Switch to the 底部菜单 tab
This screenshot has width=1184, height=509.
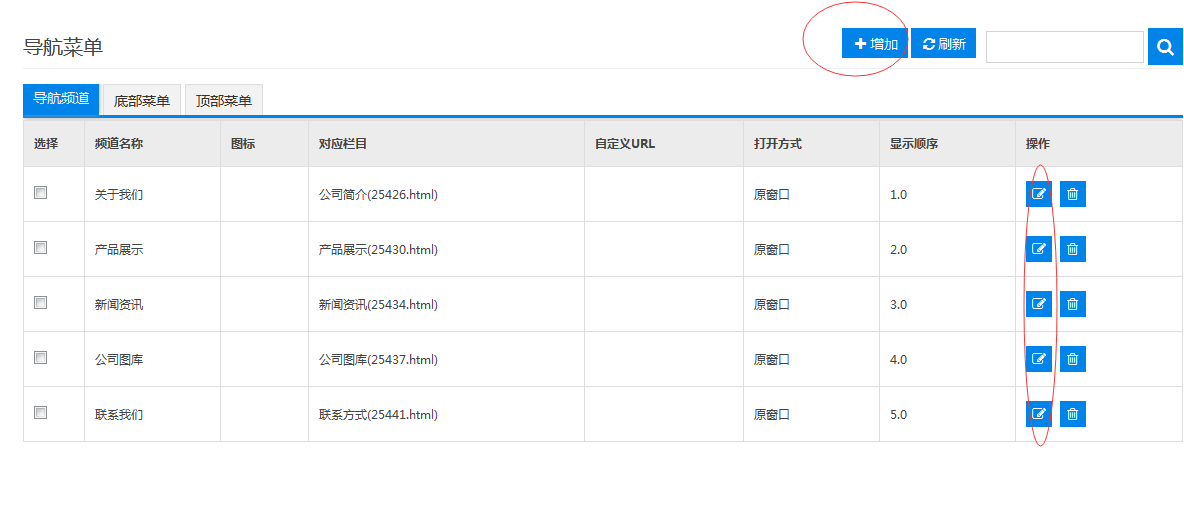(141, 100)
